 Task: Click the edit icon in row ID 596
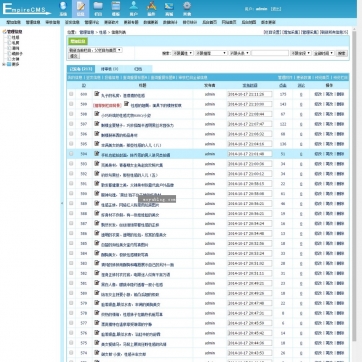[97, 134]
